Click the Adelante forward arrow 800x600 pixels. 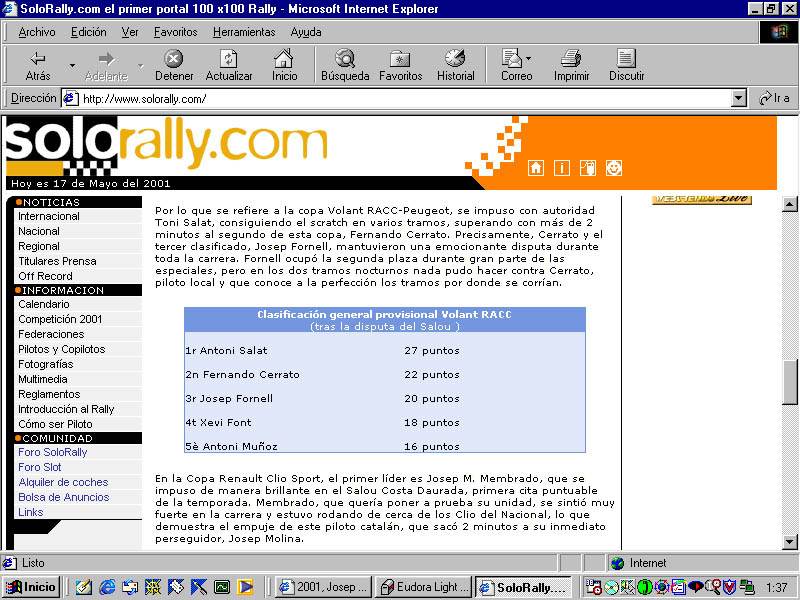coord(106,65)
